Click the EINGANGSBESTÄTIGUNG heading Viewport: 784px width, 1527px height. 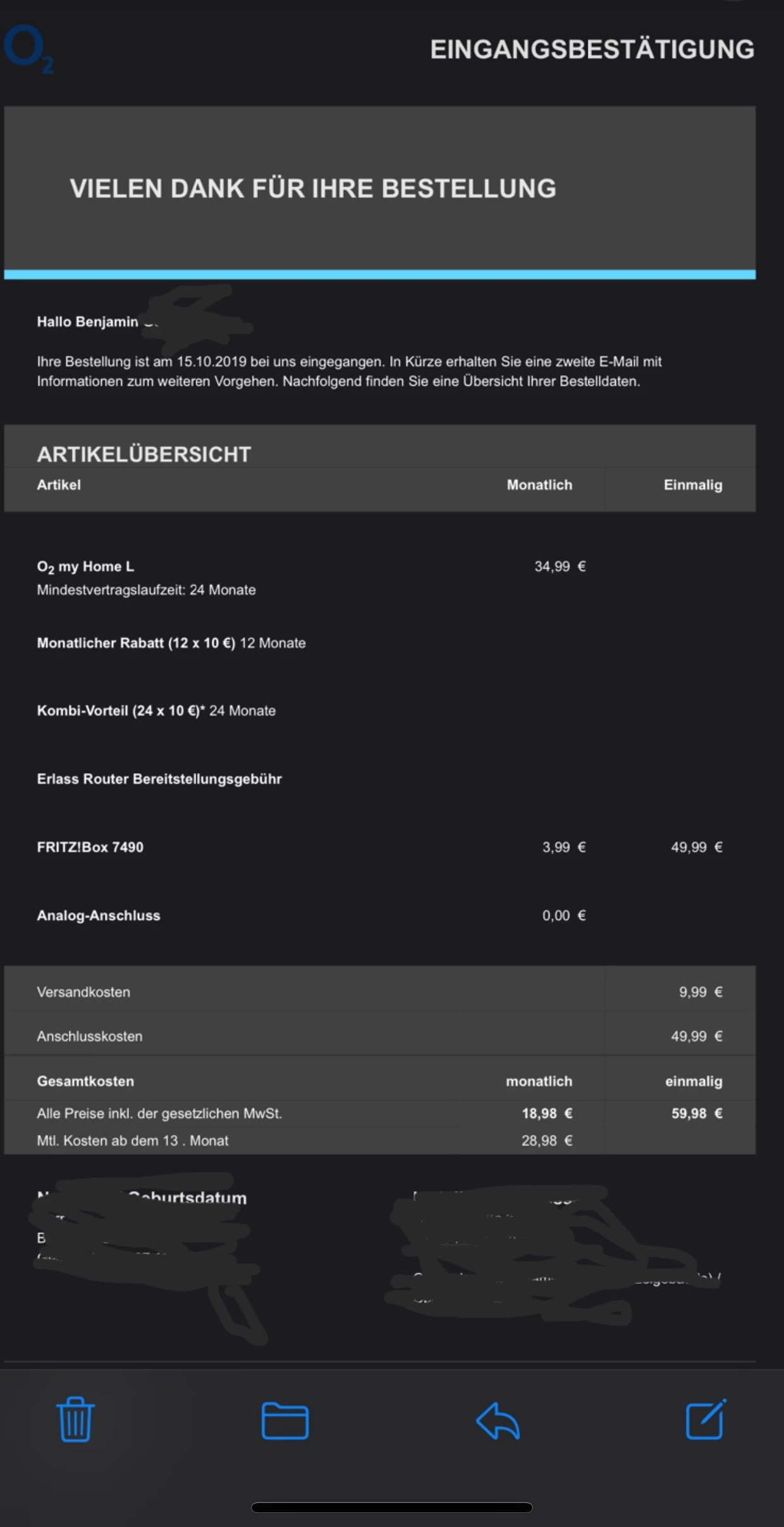tap(592, 49)
